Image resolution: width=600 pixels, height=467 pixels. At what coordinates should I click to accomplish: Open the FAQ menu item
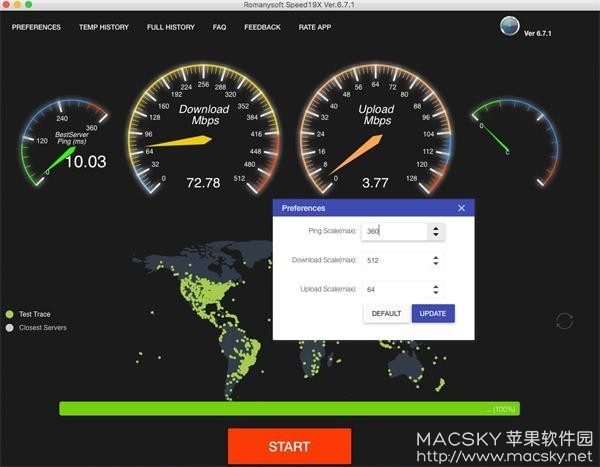(219, 27)
